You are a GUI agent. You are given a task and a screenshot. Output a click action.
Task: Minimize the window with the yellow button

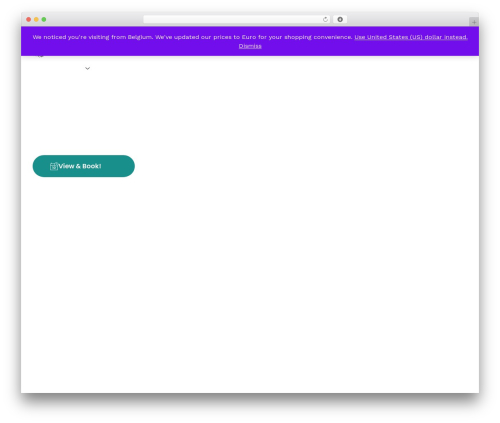[36, 19]
